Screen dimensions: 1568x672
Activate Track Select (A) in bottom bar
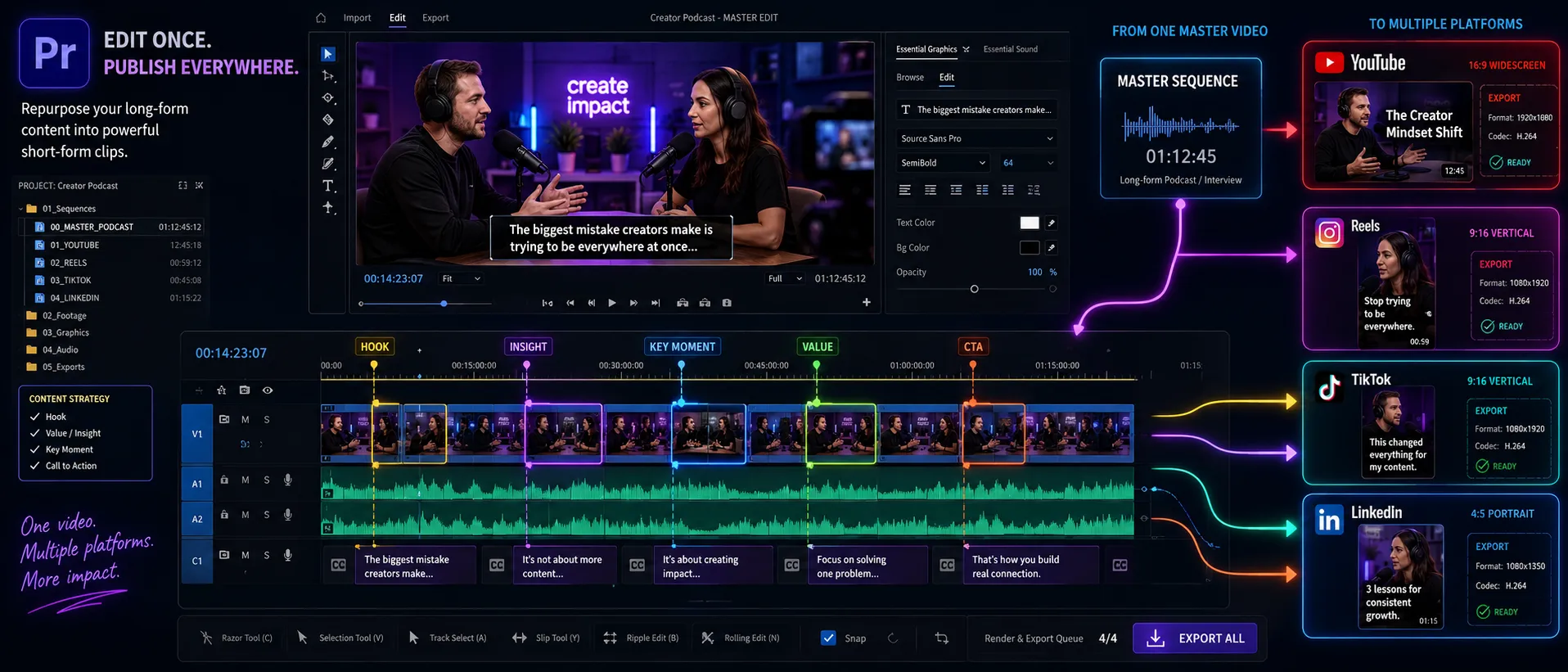[x=447, y=638]
